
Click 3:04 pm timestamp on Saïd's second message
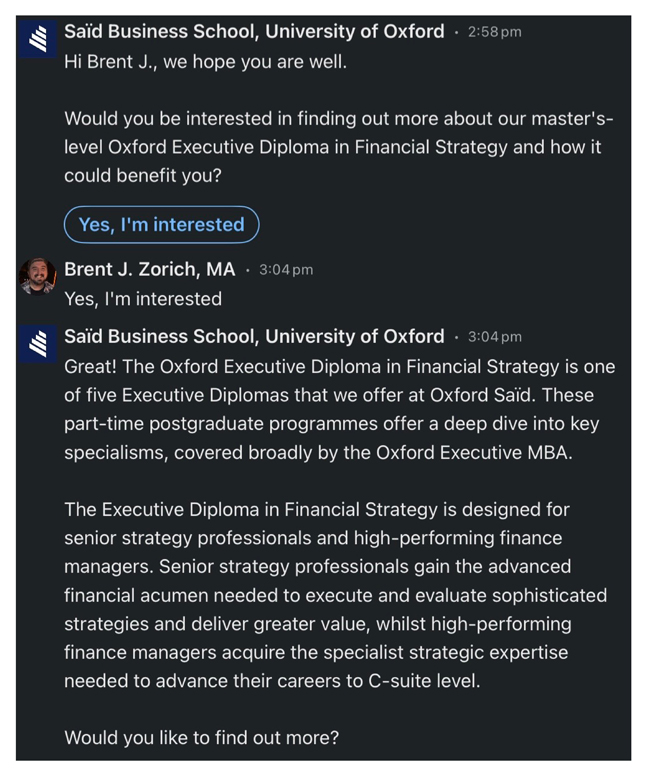(x=494, y=338)
